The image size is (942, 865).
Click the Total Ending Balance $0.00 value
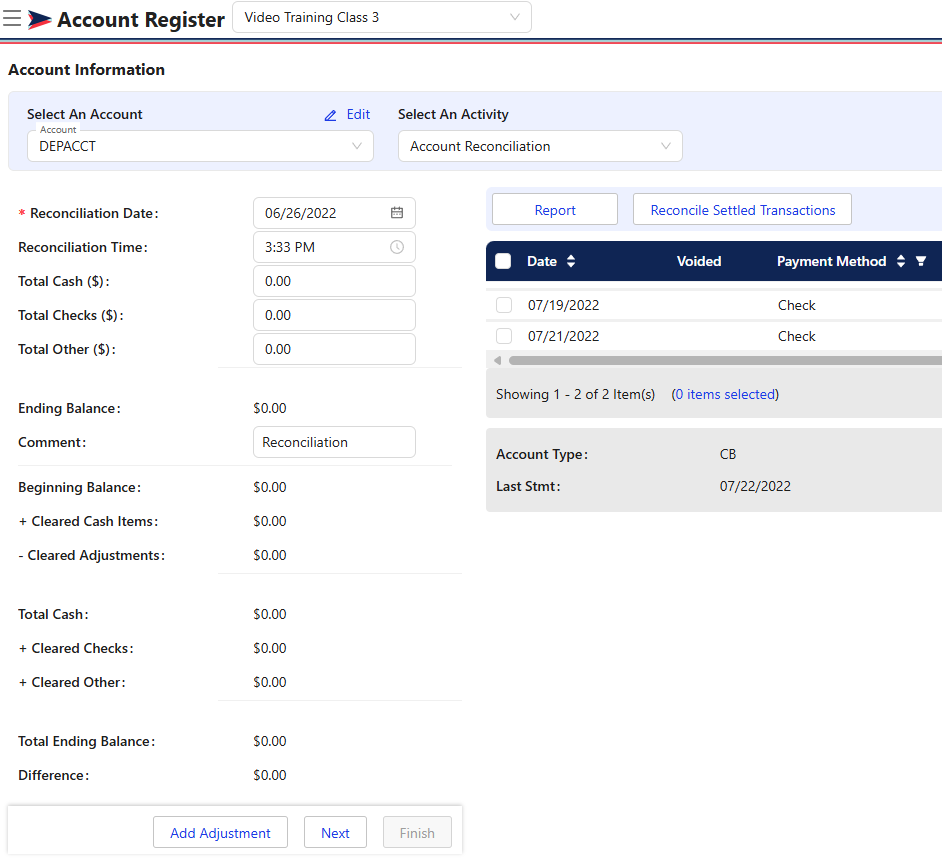point(270,741)
